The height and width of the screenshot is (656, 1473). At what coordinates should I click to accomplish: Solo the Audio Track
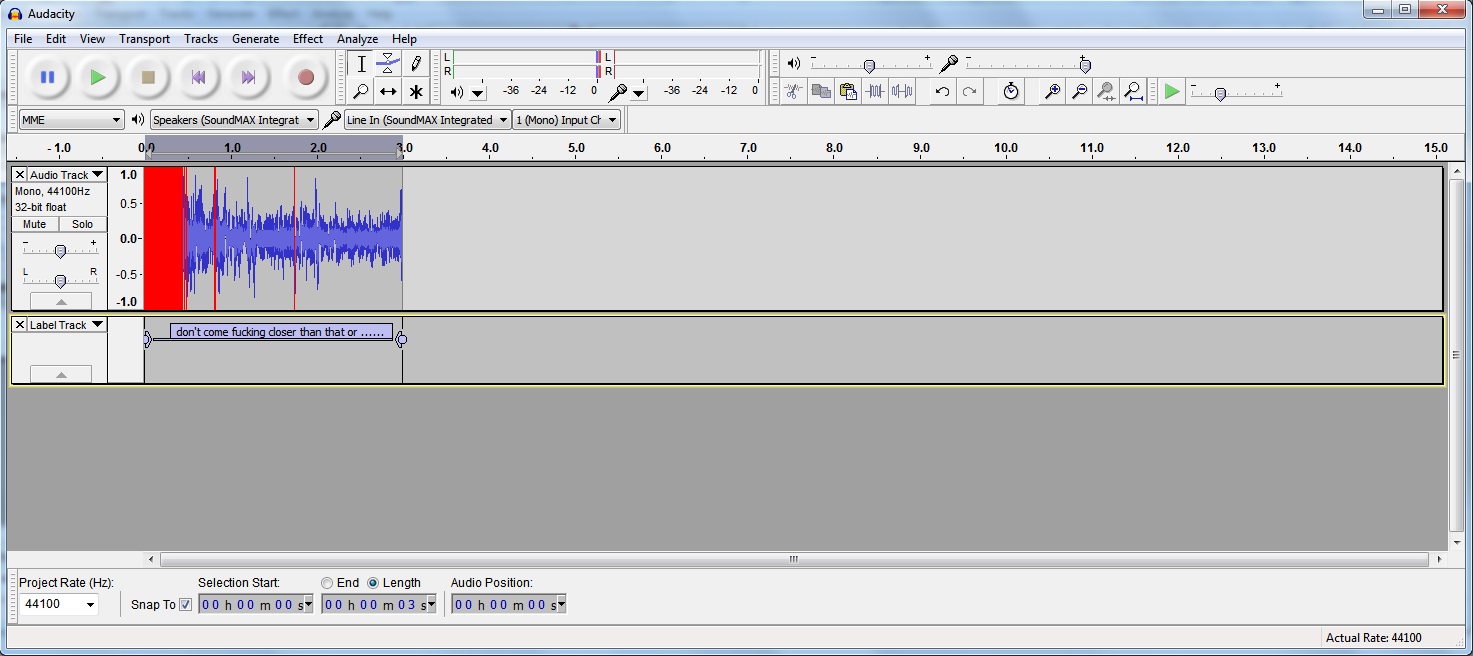[x=82, y=224]
